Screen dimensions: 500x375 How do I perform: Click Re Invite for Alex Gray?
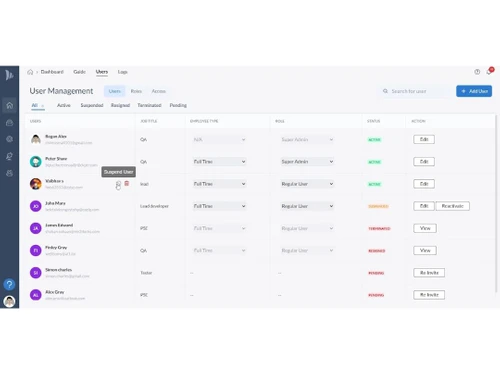[x=429, y=295]
